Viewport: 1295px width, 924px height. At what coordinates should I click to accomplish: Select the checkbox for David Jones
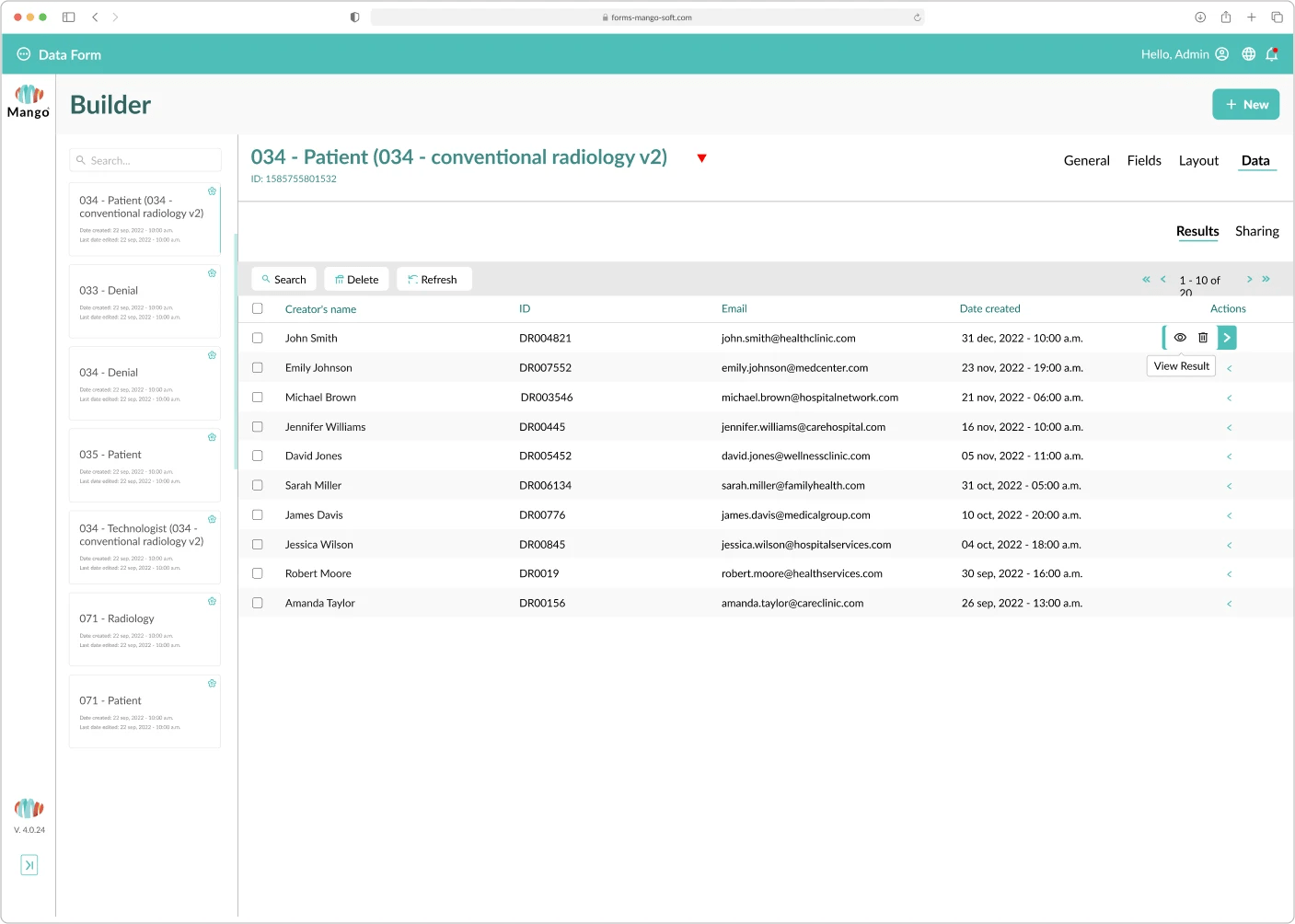(258, 456)
